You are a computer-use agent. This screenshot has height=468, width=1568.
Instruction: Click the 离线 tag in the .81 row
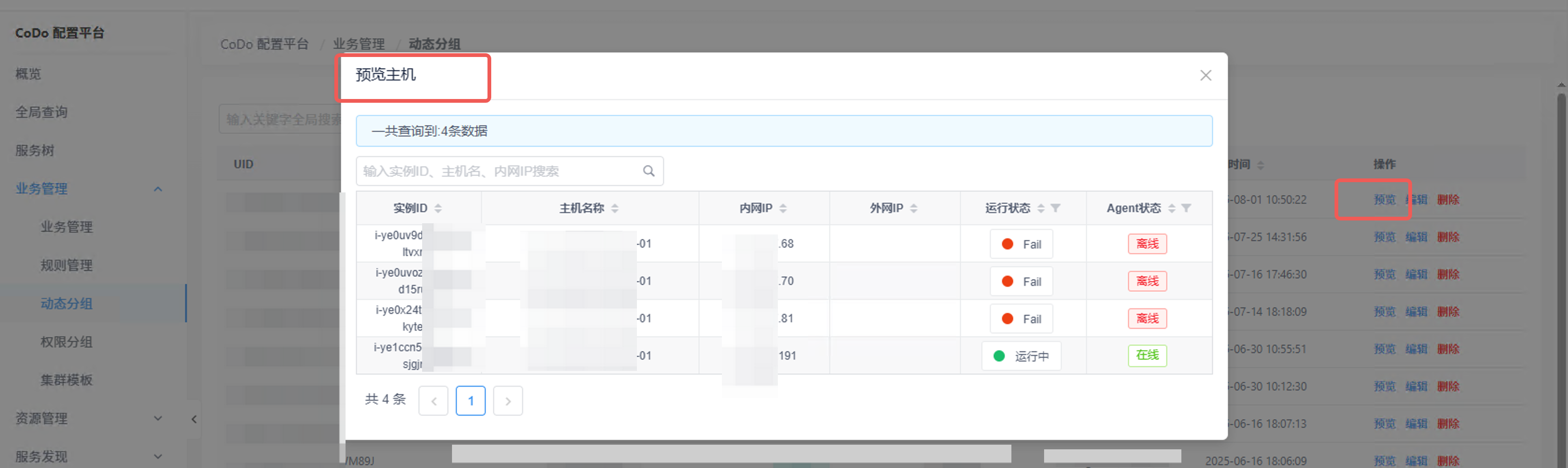coord(1147,318)
